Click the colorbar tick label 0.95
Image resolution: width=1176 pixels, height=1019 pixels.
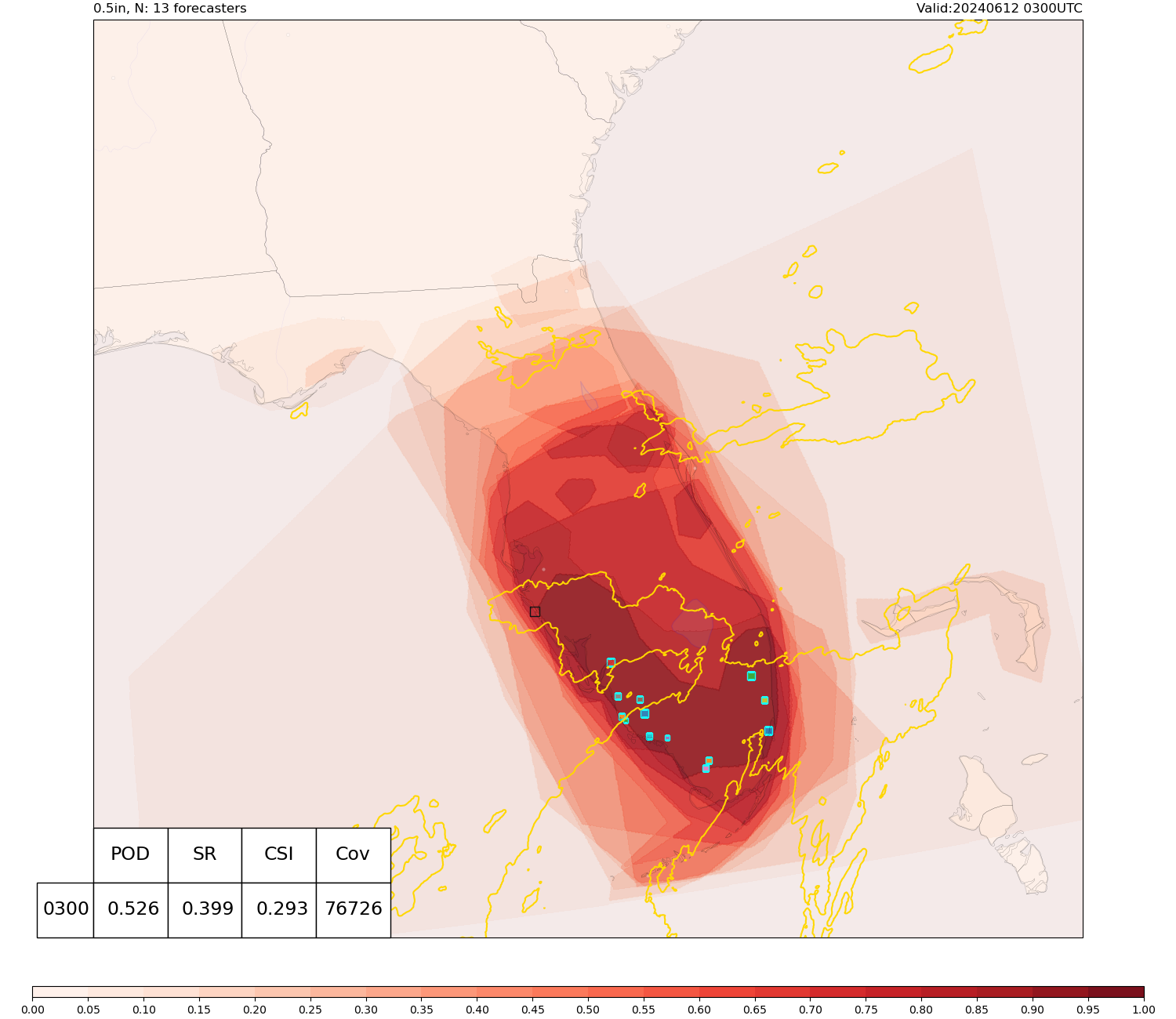tap(1089, 1010)
